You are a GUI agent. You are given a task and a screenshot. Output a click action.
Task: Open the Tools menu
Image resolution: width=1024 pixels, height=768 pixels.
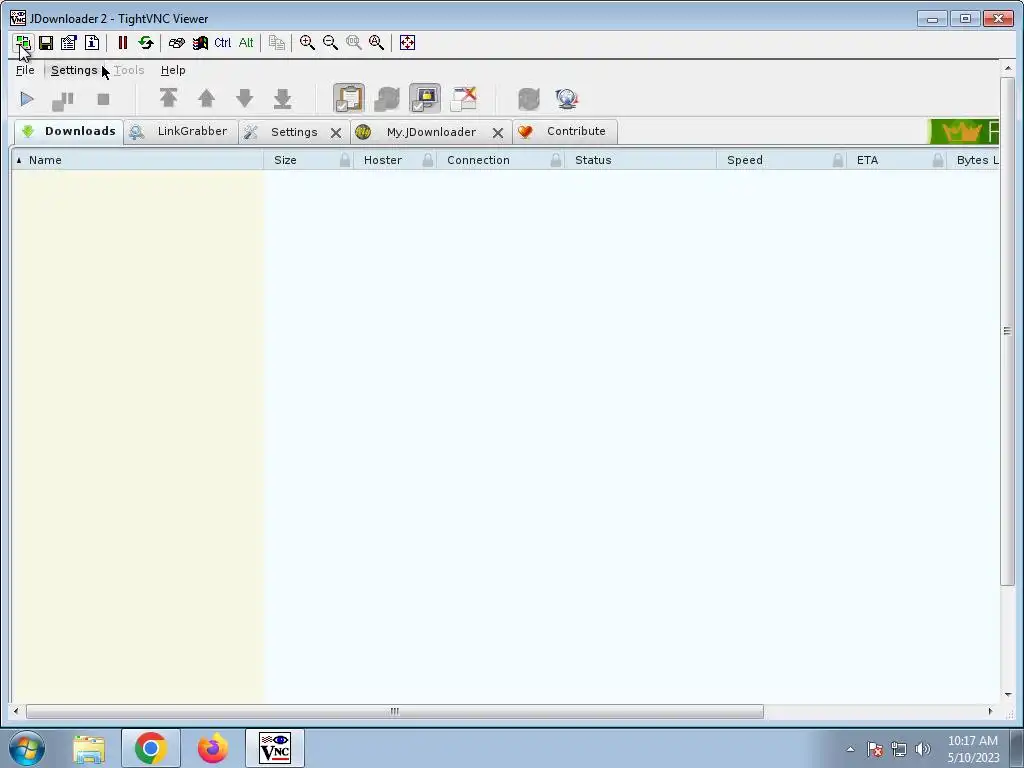click(129, 70)
